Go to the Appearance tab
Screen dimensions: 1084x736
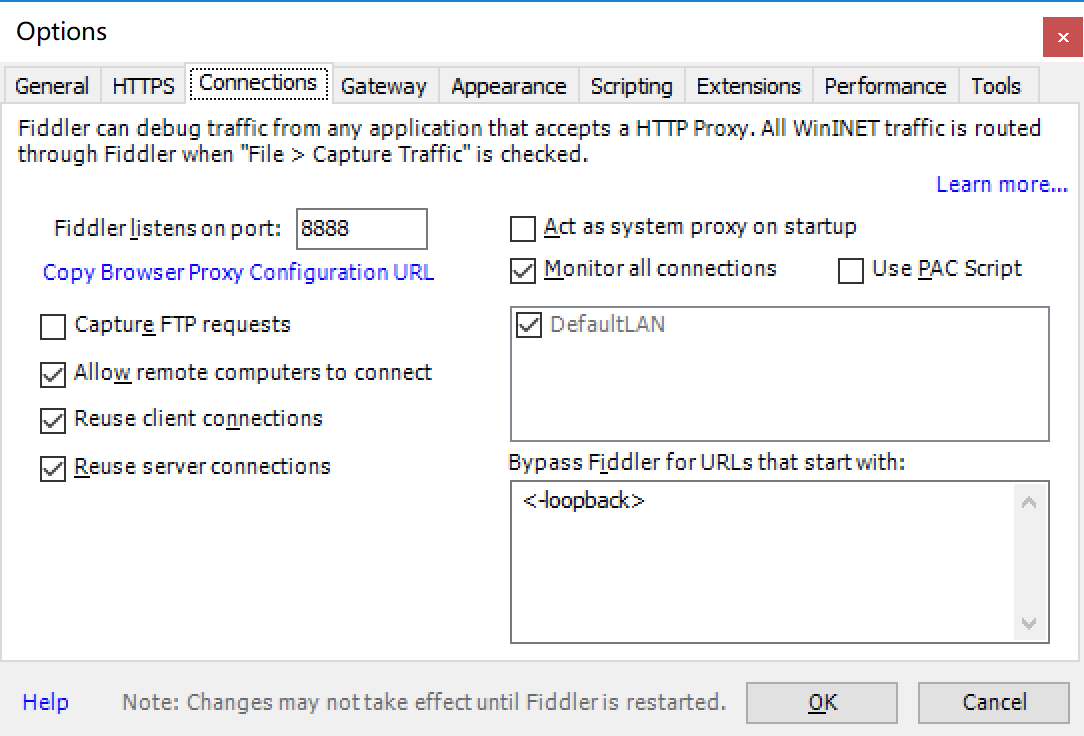click(509, 86)
